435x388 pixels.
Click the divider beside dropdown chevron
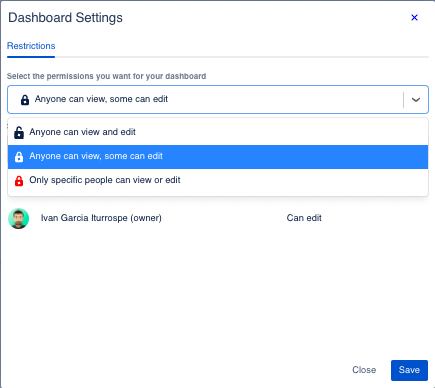click(403, 100)
